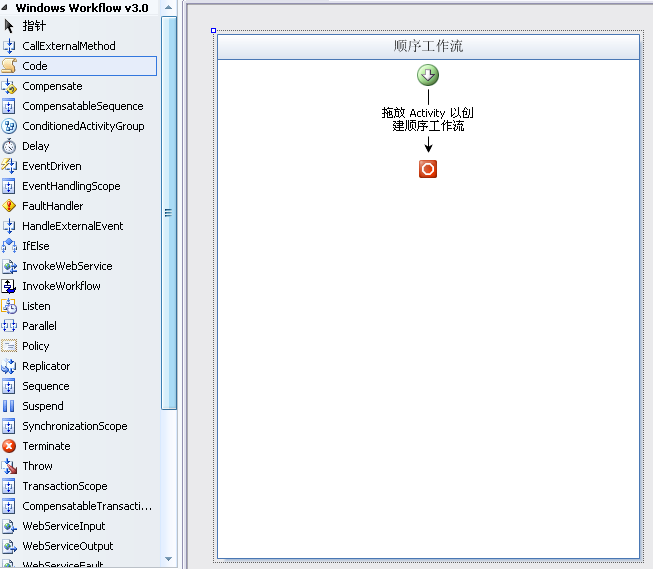Click the toolbox scroll-up arrow
This screenshot has width=653, height=569.
(168, 7)
